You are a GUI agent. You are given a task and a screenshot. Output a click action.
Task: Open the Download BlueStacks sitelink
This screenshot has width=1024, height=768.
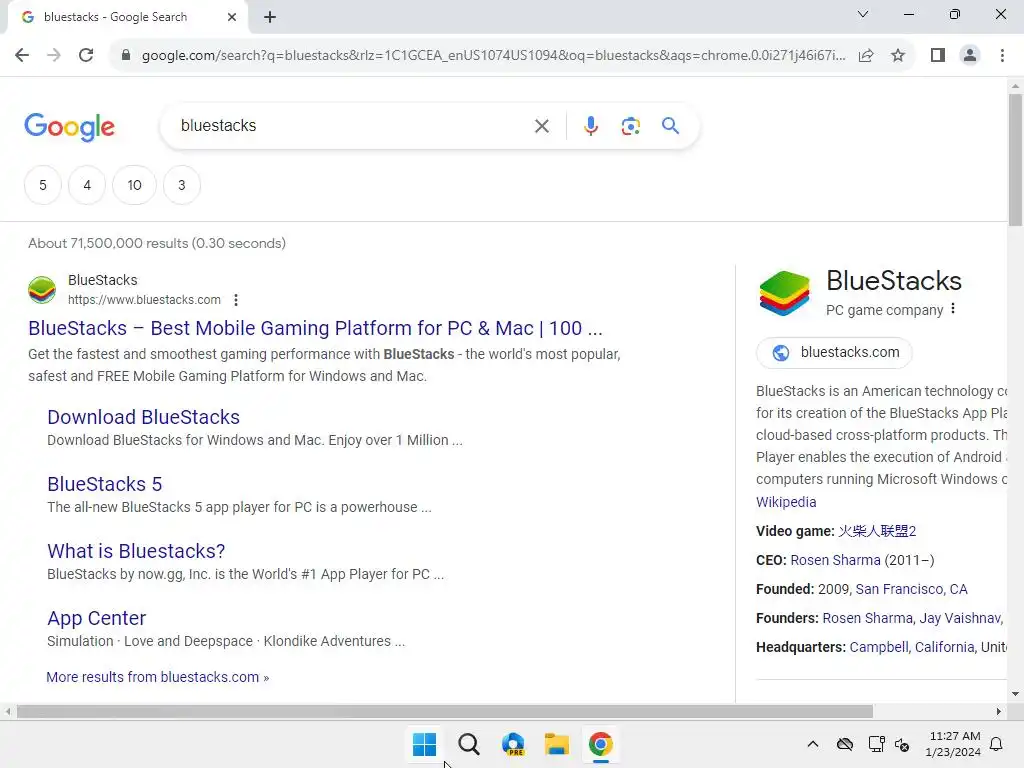pyautogui.click(x=144, y=417)
